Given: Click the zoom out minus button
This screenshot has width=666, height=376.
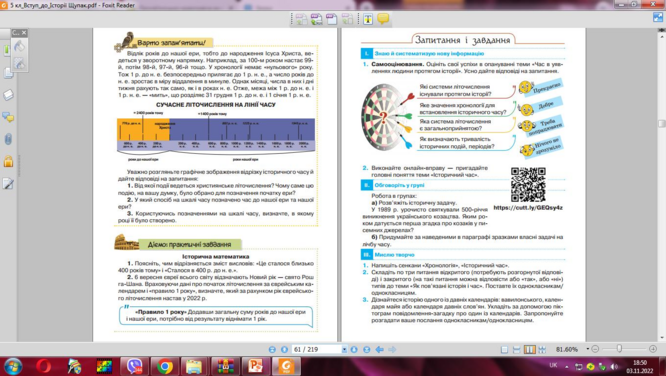Looking at the screenshot, I should 595,349.
